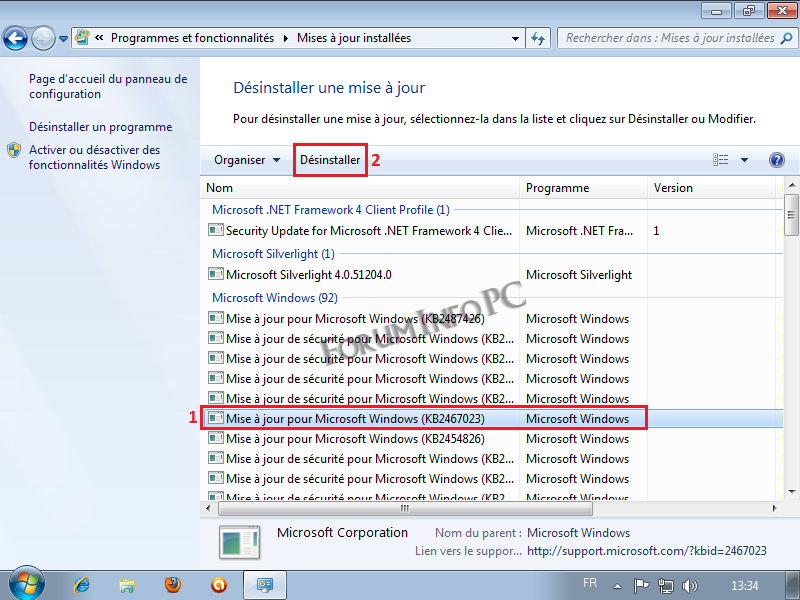Click 'Mises à jour installées' breadcrumb

click(x=354, y=38)
